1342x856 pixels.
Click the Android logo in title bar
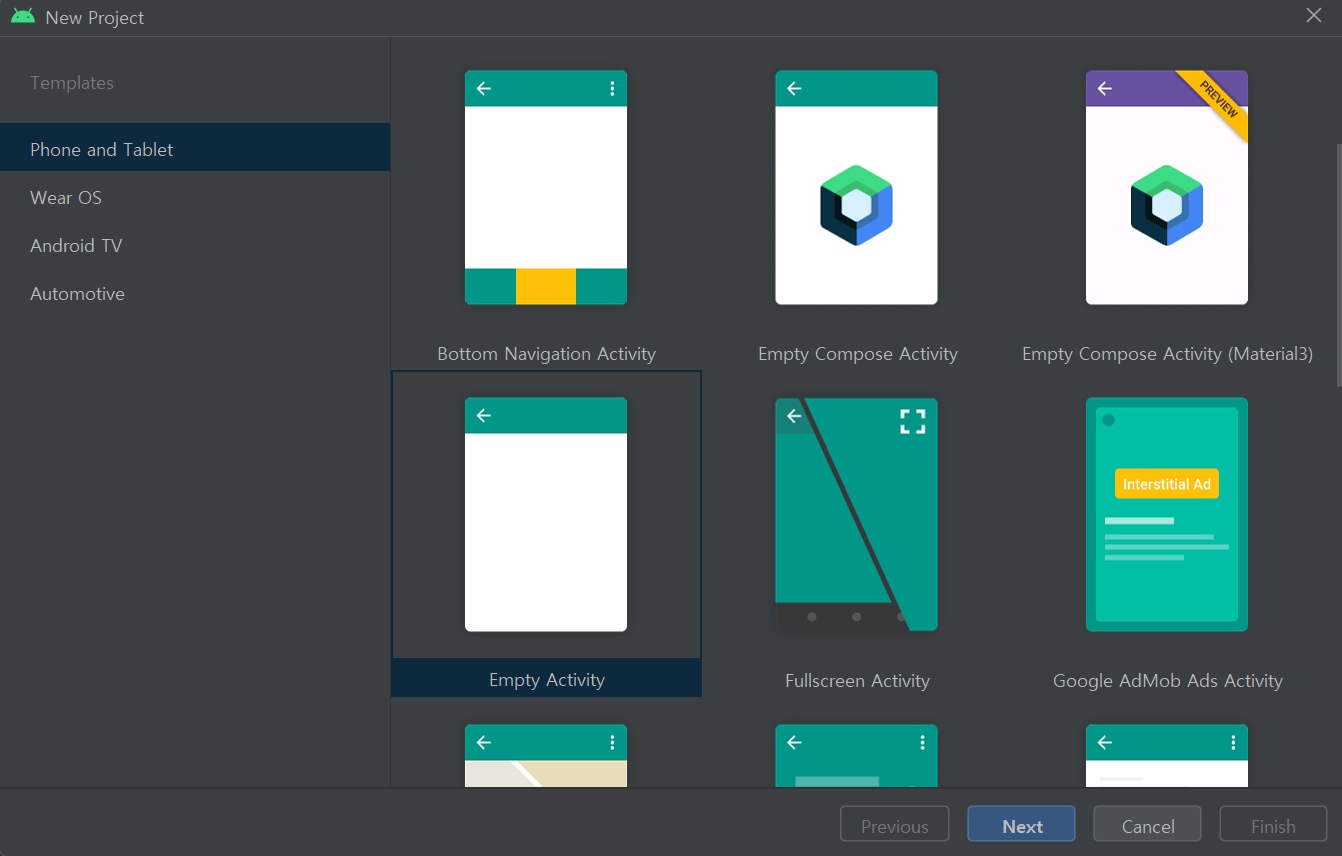(x=23, y=17)
